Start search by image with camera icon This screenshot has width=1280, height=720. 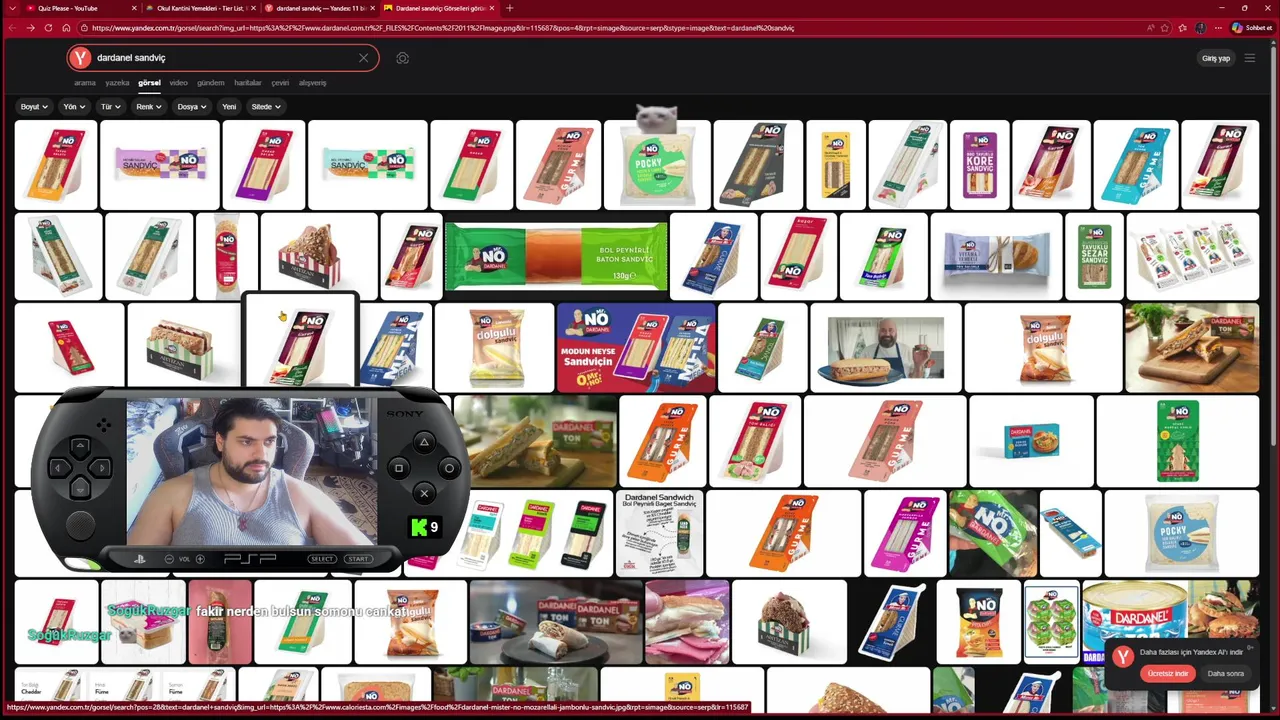click(402, 58)
